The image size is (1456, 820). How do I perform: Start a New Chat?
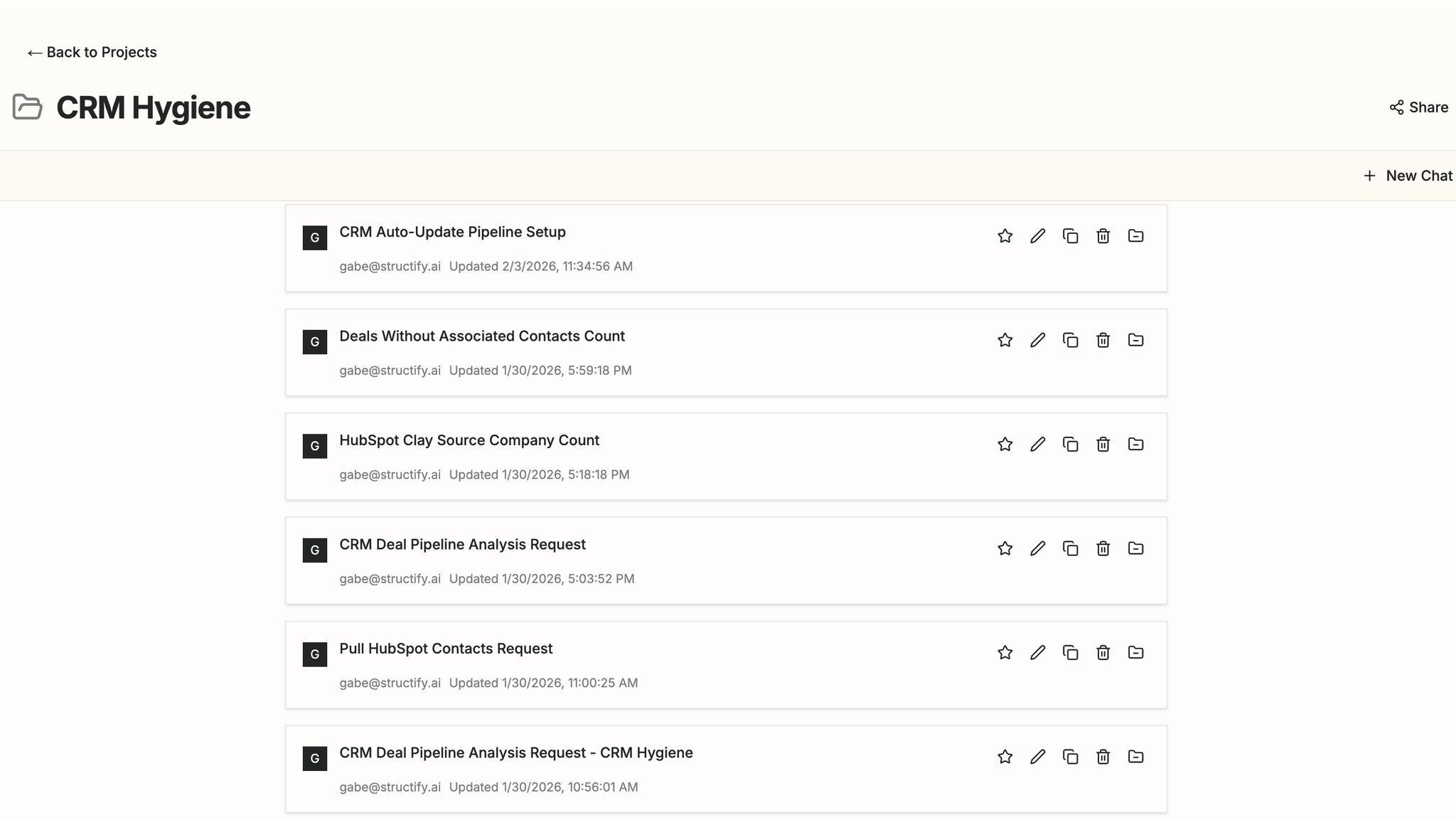click(x=1408, y=176)
